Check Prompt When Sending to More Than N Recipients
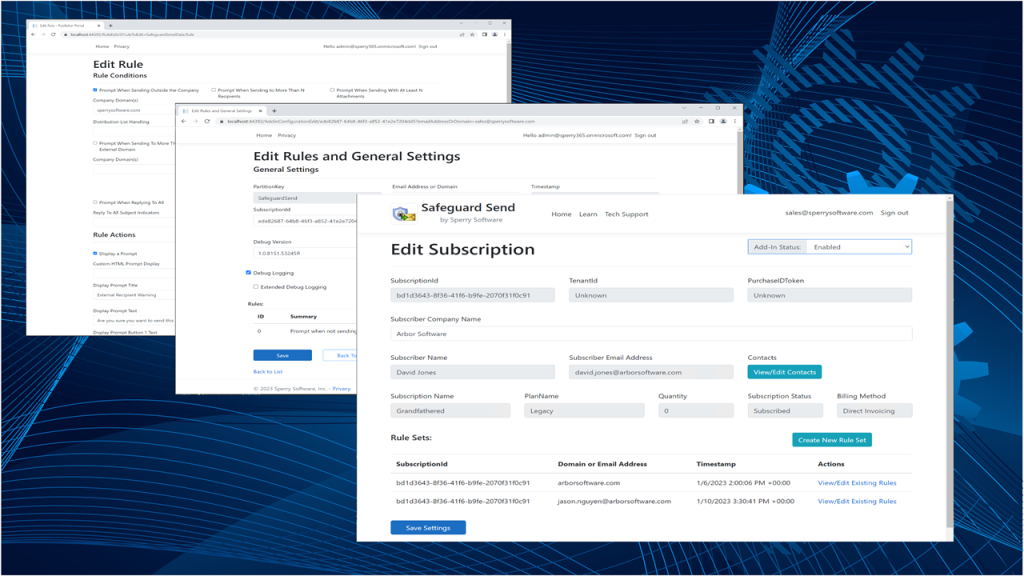 213,89
